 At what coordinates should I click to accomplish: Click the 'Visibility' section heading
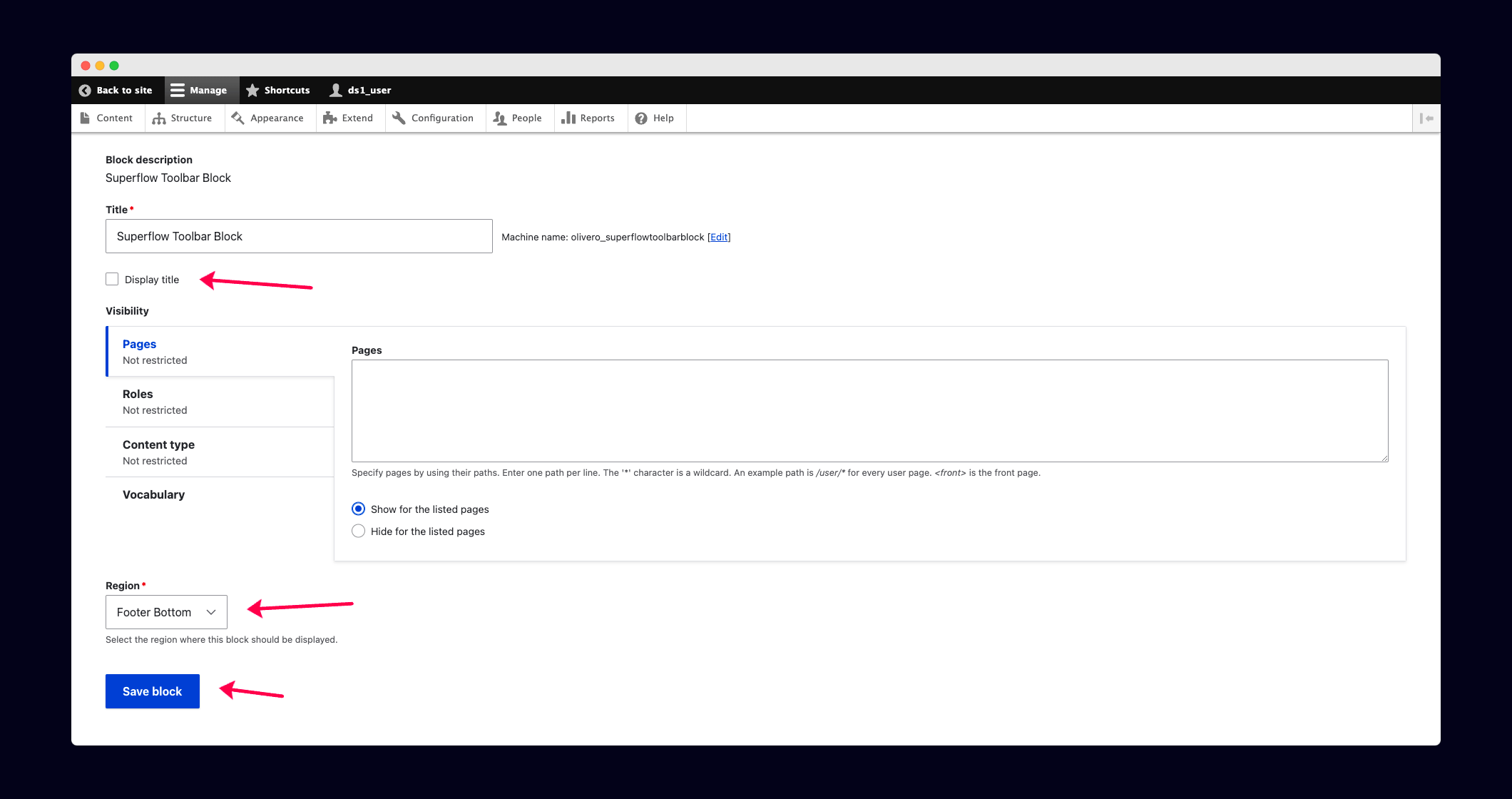pyautogui.click(x=127, y=311)
